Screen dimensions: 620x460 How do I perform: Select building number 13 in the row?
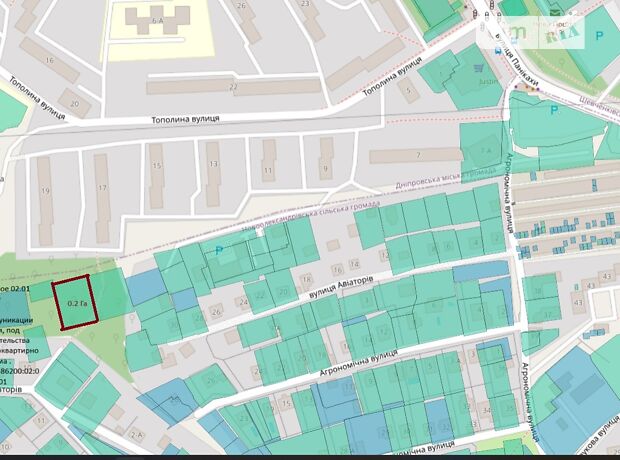pyautogui.click(x=212, y=162)
